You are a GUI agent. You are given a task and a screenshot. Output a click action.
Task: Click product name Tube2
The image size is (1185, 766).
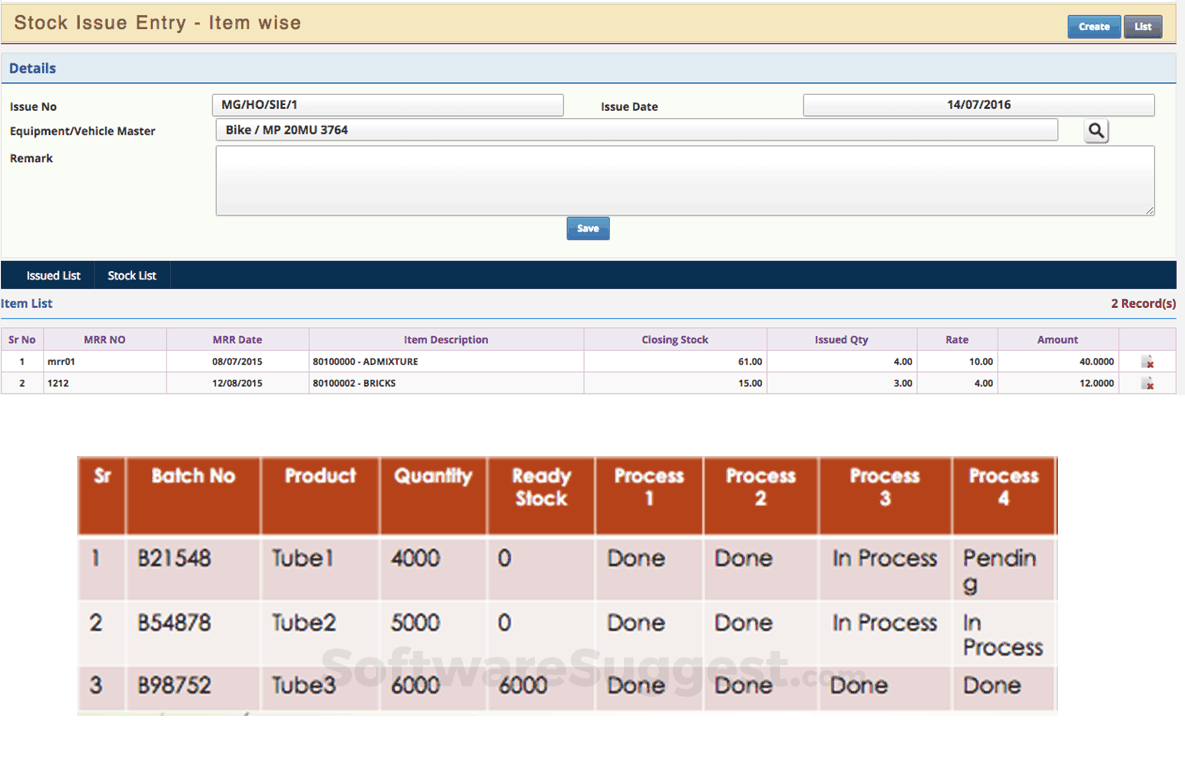point(304,622)
